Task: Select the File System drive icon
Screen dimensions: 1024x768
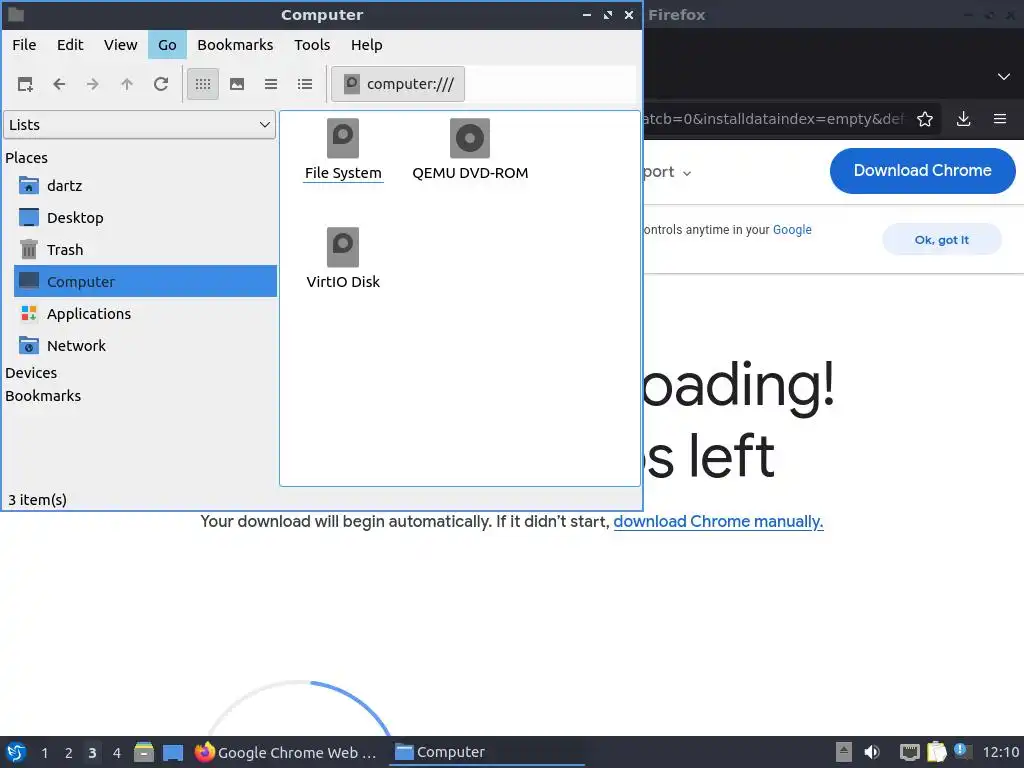Action: coord(343,150)
